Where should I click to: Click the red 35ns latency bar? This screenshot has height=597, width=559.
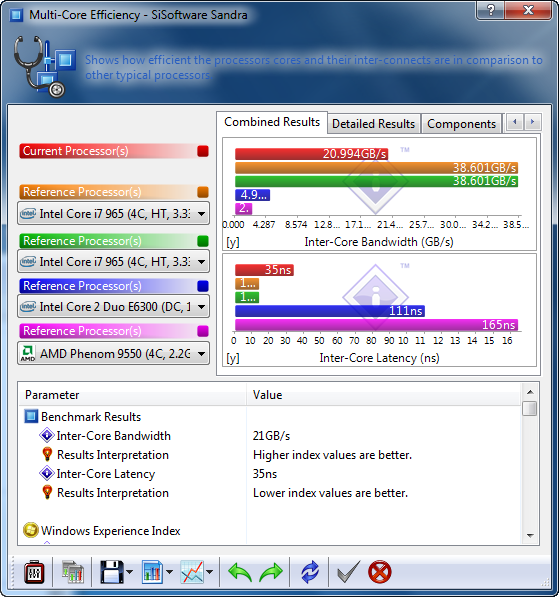(264, 270)
